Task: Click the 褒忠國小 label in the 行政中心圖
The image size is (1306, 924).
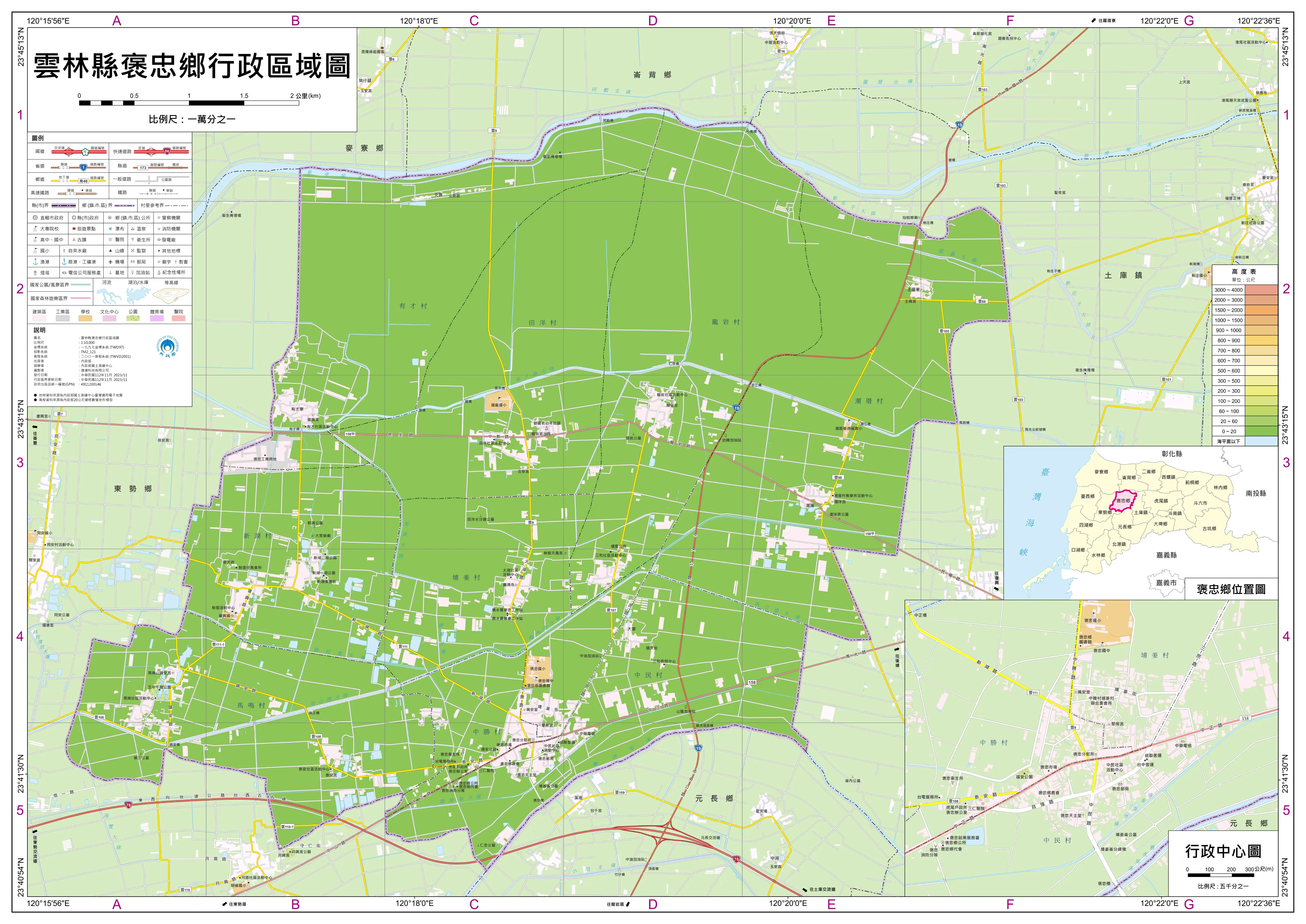Action: tap(1093, 620)
